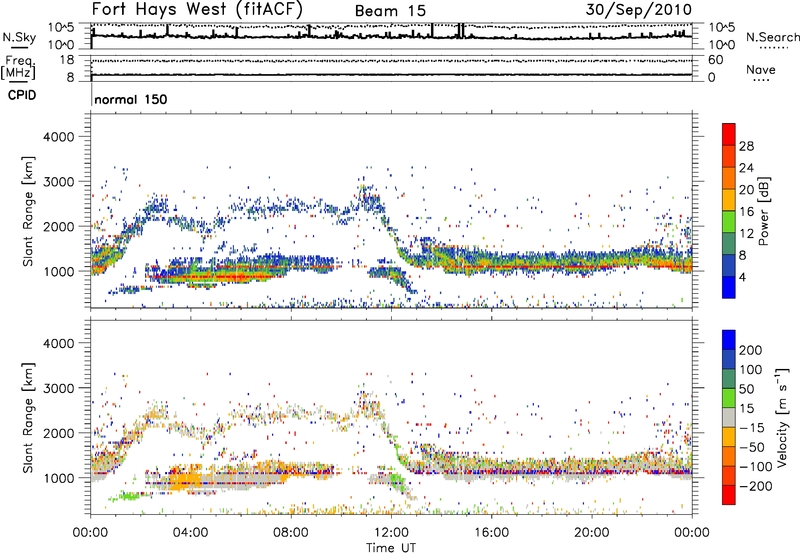
Task: Click the red bottom of velocity color bar
Action: click(x=729, y=495)
